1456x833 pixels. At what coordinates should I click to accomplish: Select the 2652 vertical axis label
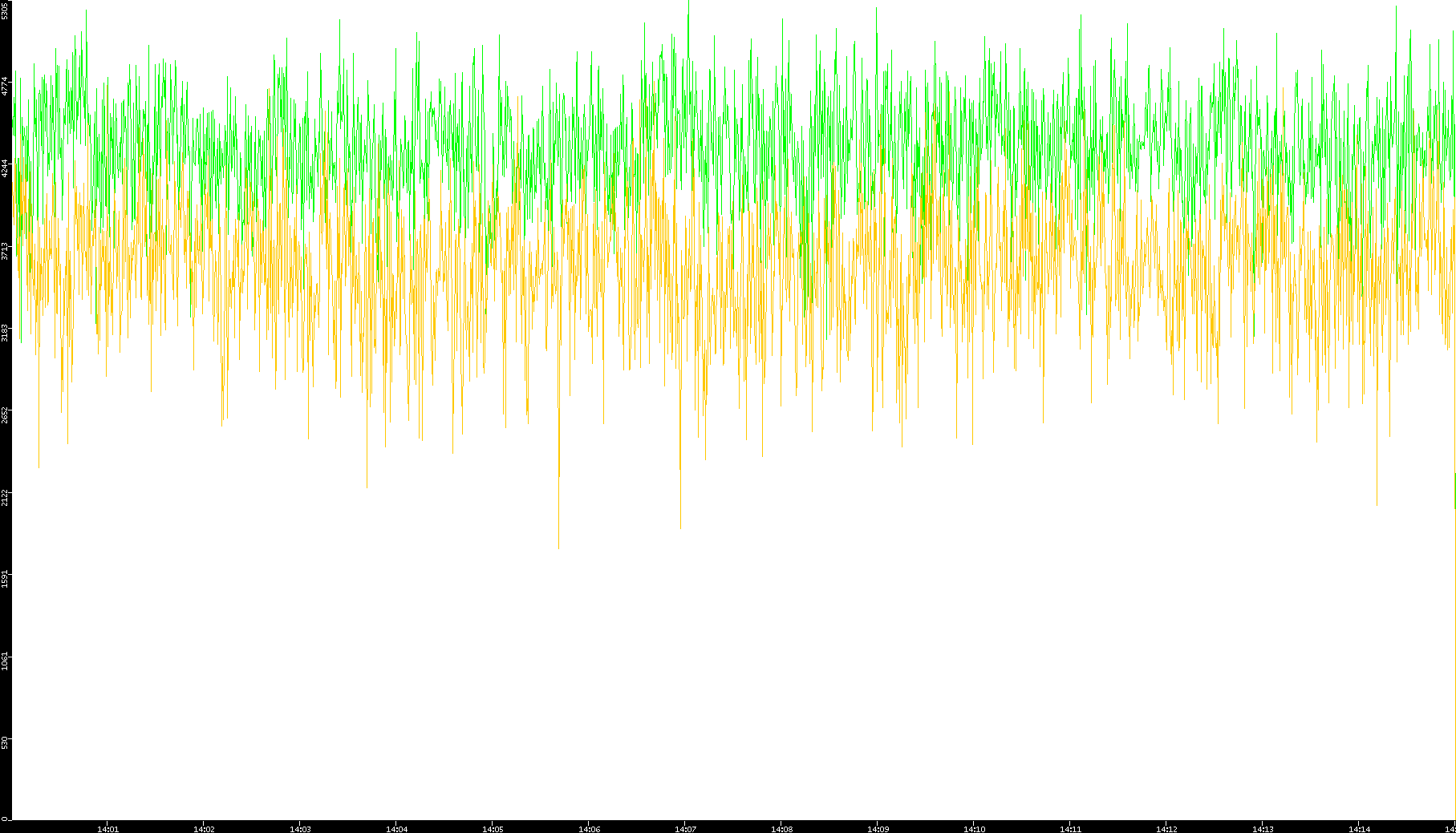pos(5,415)
